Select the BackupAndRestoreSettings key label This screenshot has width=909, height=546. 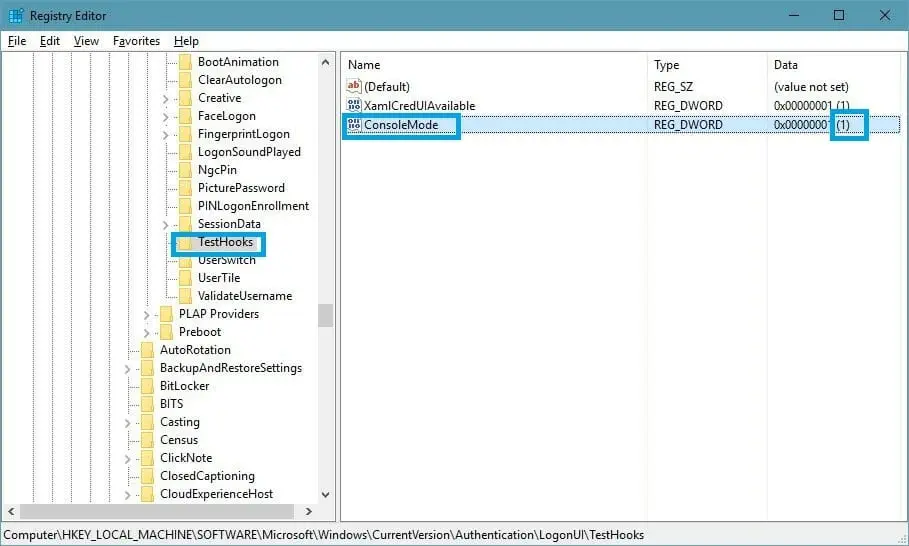click(x=231, y=367)
